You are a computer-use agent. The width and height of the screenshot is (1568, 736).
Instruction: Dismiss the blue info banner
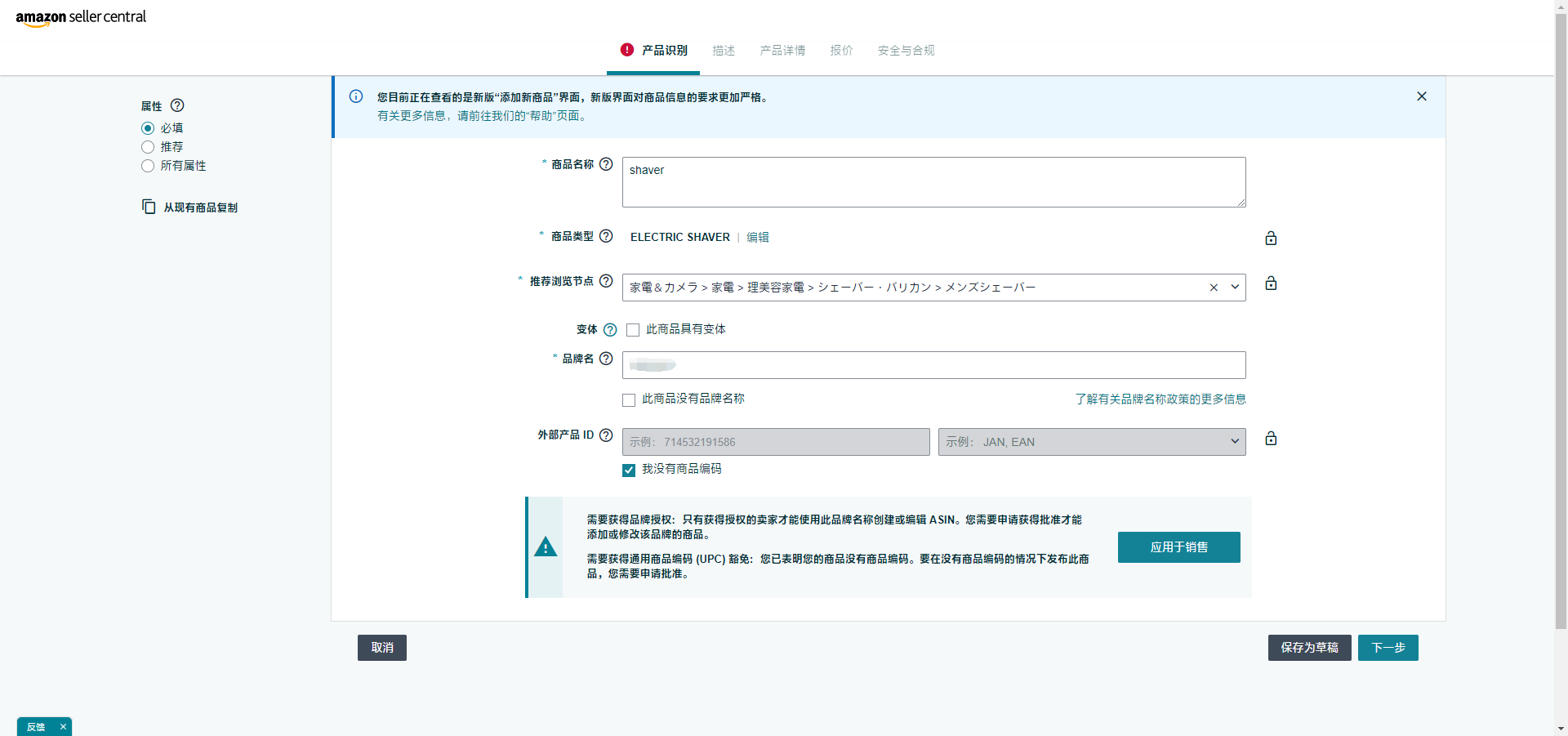[1422, 96]
